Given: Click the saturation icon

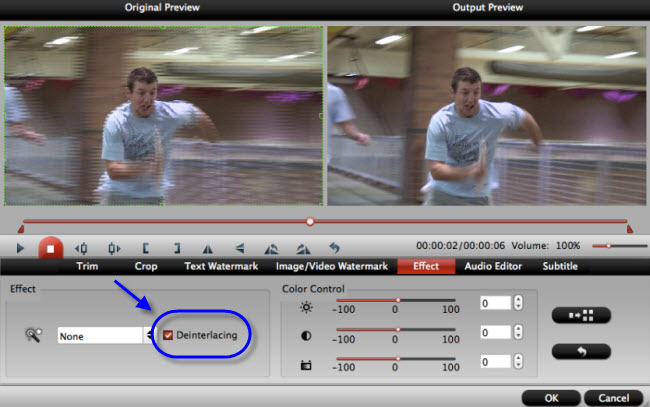Looking at the screenshot, I should point(306,365).
